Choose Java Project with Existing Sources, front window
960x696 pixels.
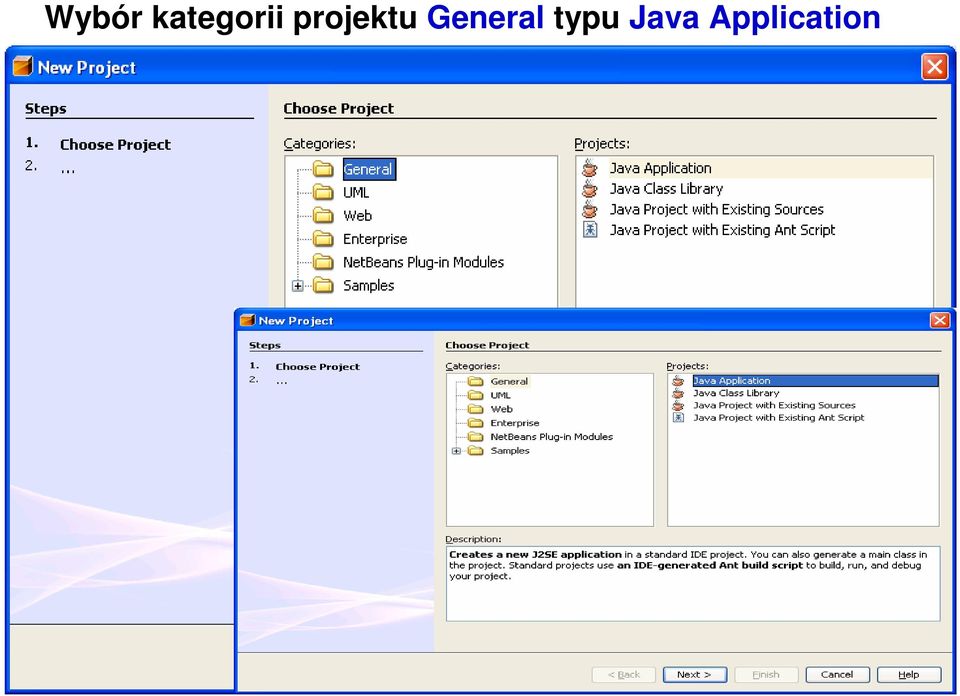774,405
